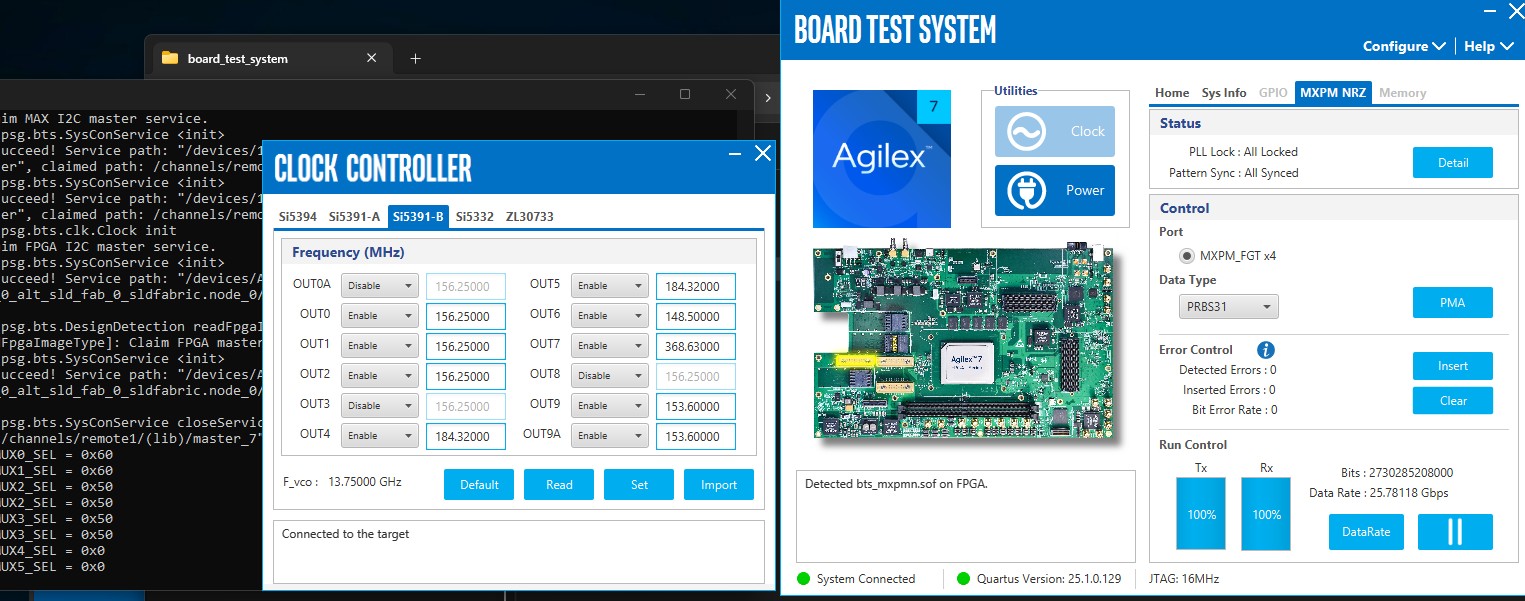Minimize the Clock Controller window

(x=735, y=154)
